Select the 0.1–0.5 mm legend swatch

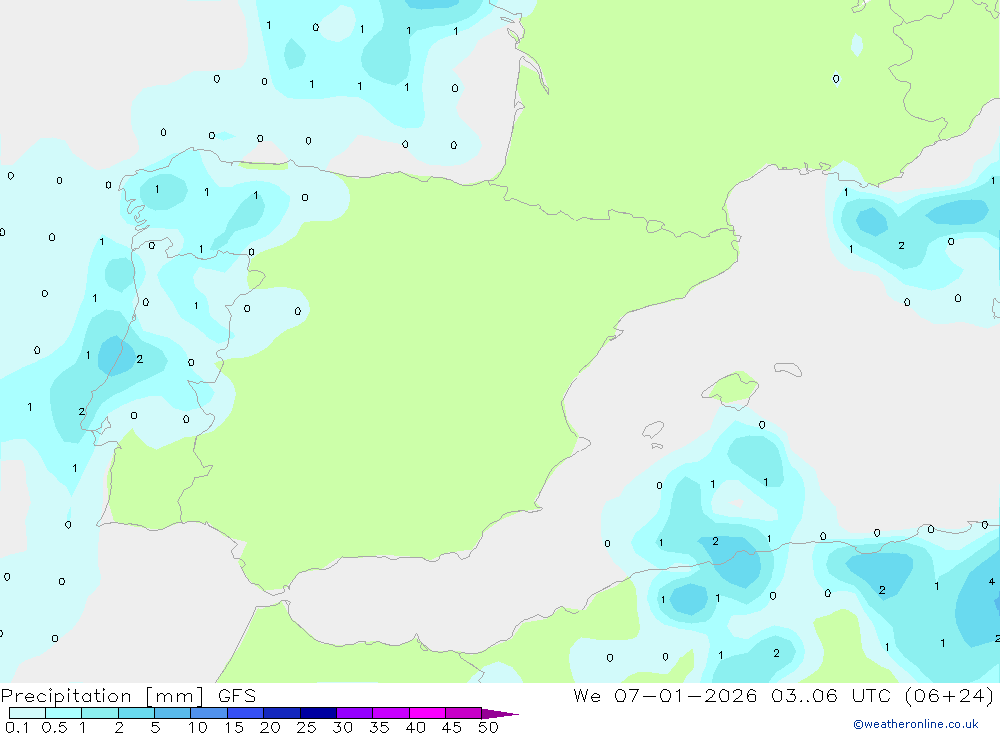pyautogui.click(x=27, y=713)
